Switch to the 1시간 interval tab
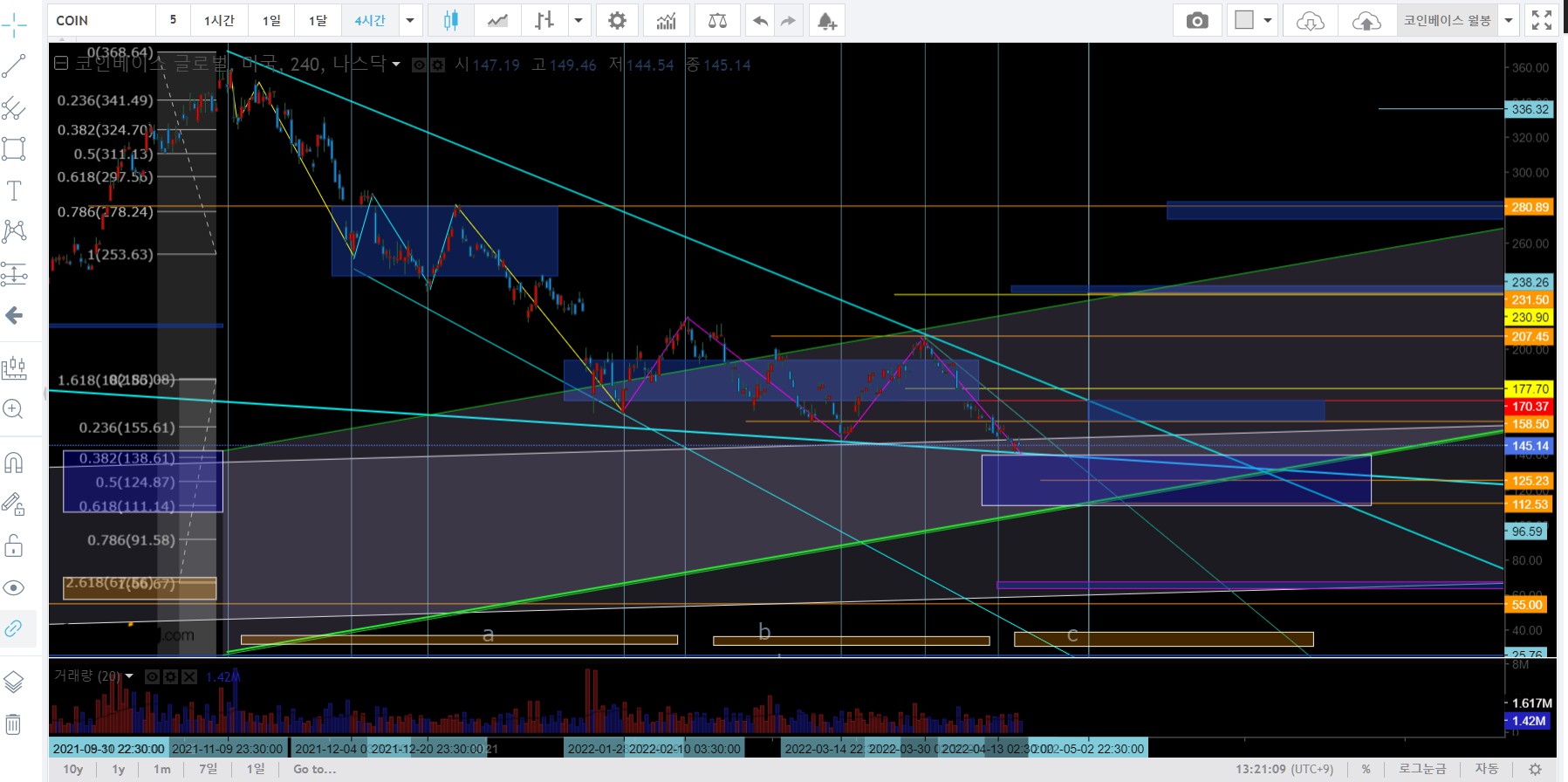 tap(219, 20)
